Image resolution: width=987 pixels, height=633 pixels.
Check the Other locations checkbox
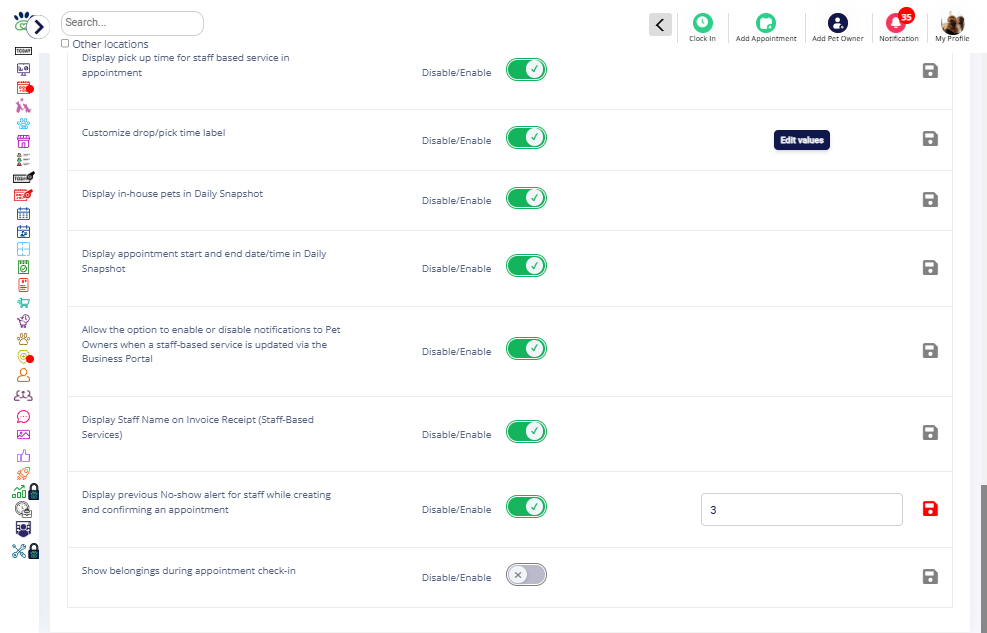(x=65, y=43)
